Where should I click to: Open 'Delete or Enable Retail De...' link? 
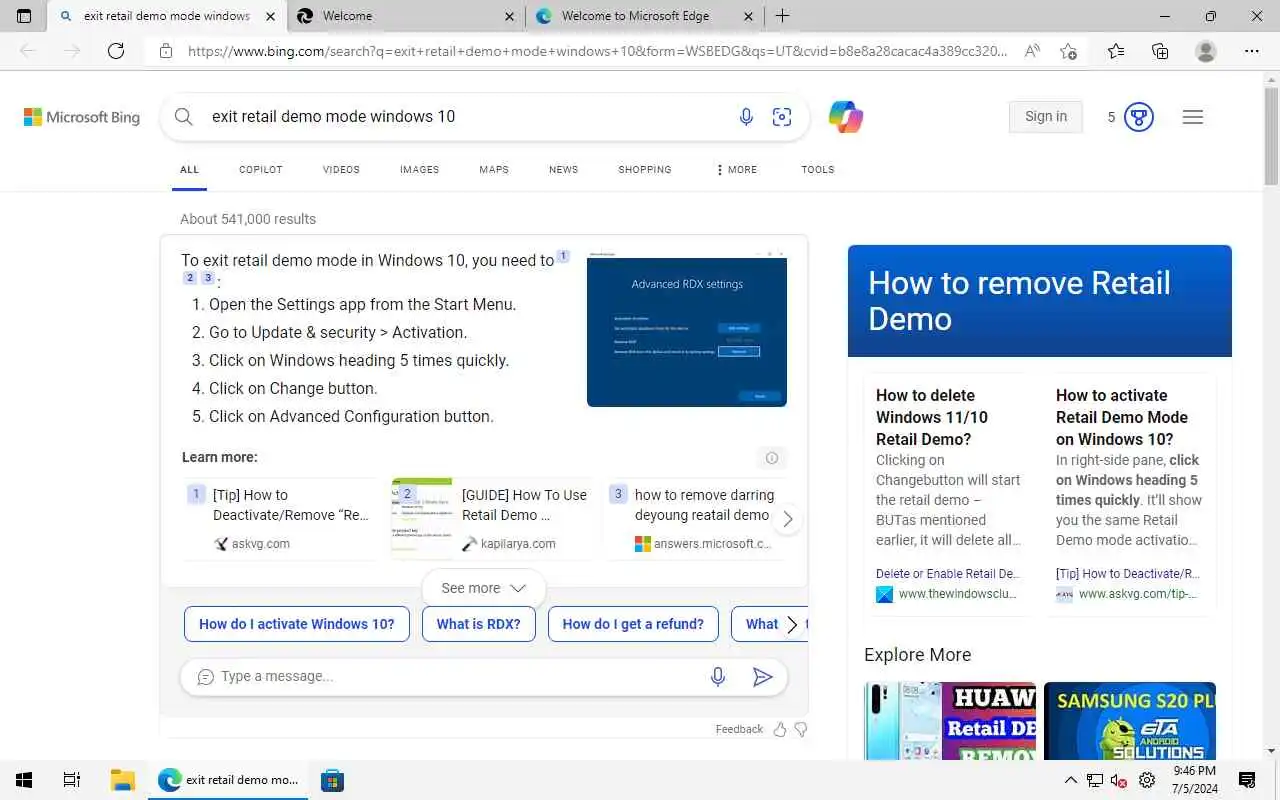click(948, 574)
